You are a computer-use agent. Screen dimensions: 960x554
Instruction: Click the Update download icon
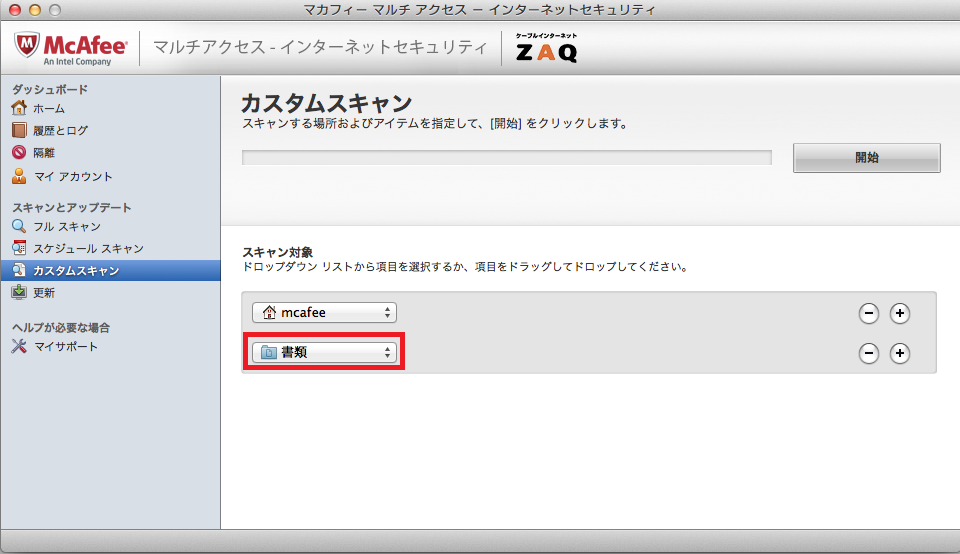click(x=19, y=292)
